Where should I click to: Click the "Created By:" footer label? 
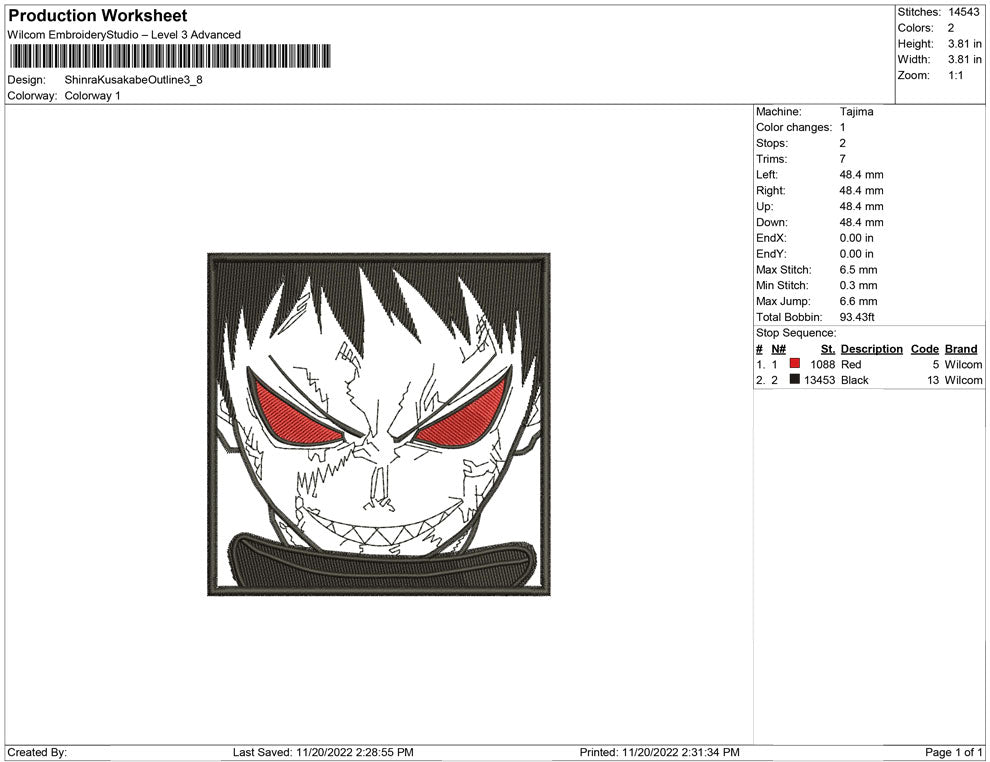(x=37, y=752)
